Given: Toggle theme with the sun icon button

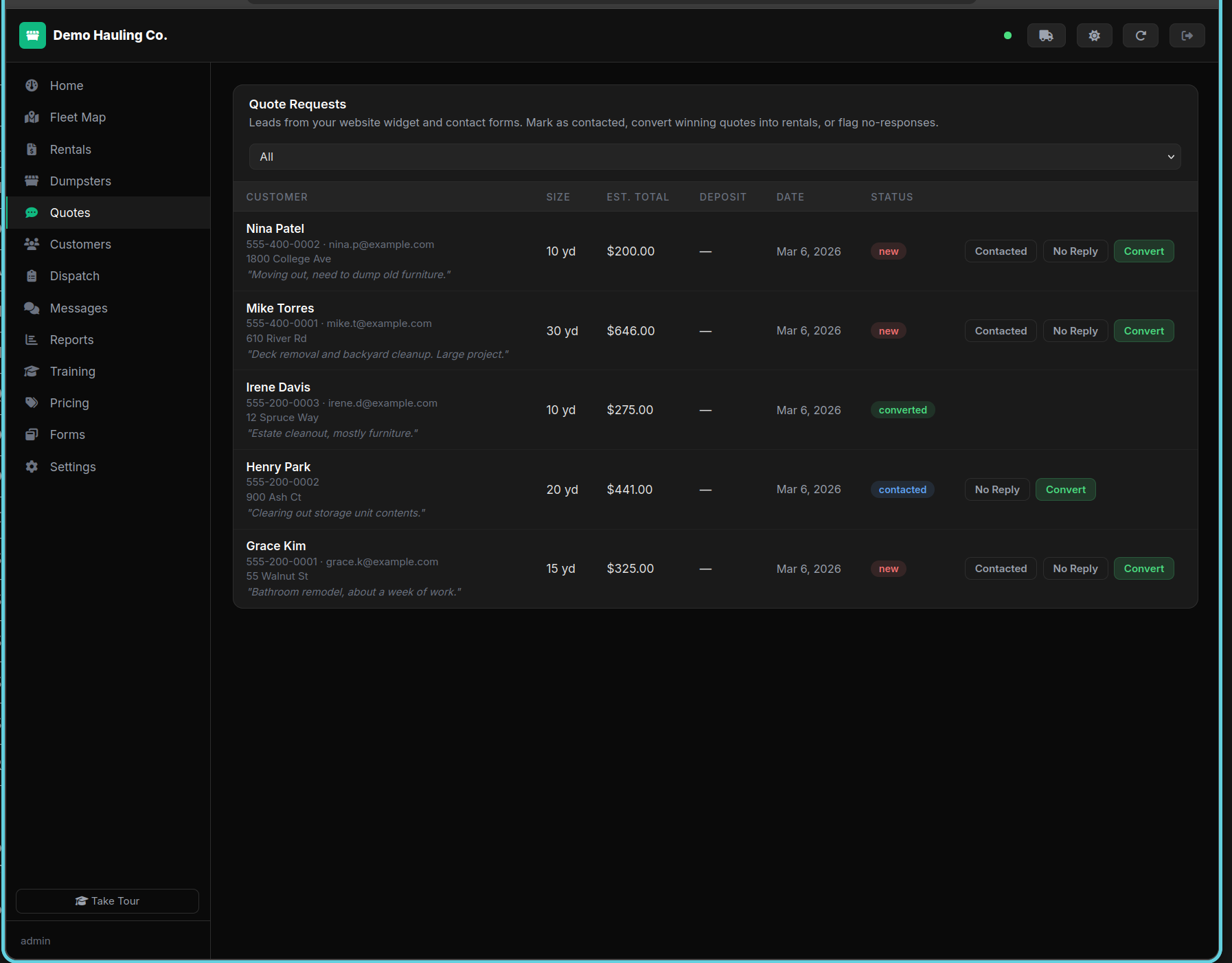Looking at the screenshot, I should [1094, 36].
